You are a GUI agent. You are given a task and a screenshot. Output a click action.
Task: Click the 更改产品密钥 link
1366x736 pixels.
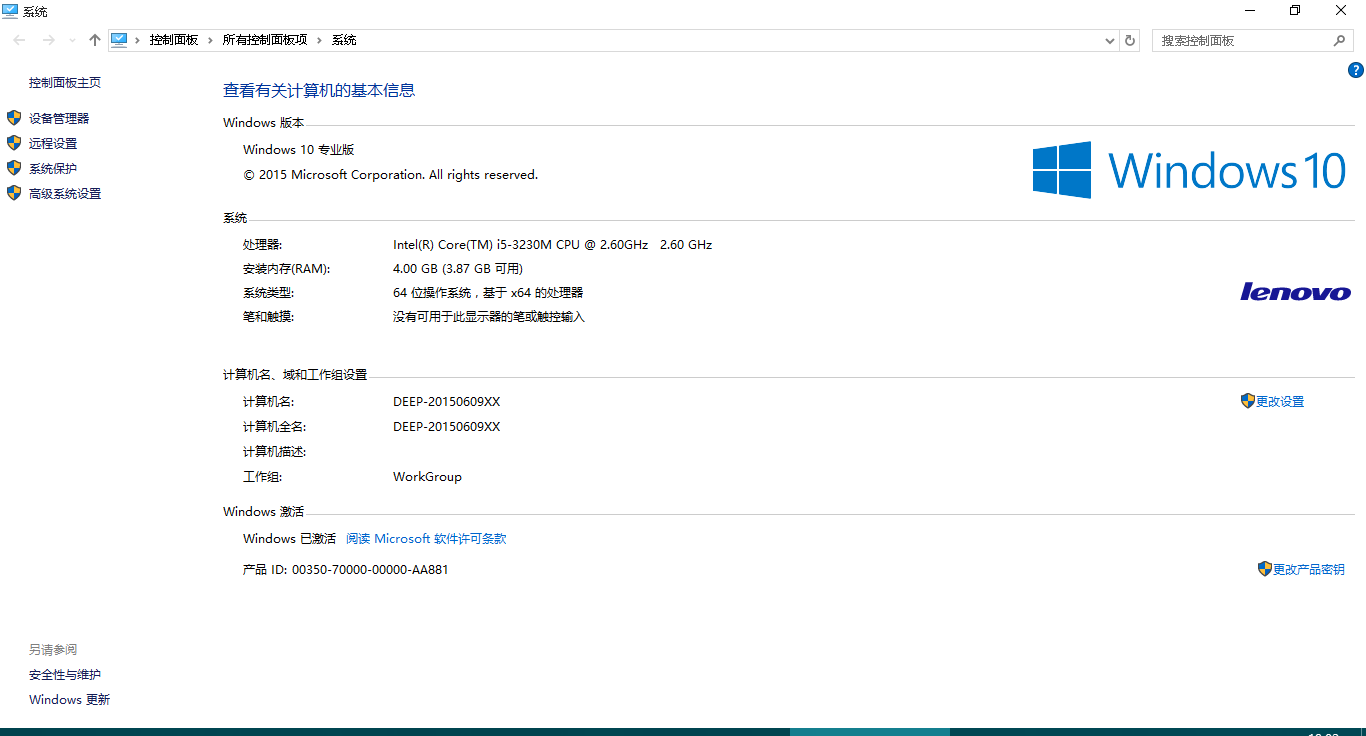point(1309,570)
